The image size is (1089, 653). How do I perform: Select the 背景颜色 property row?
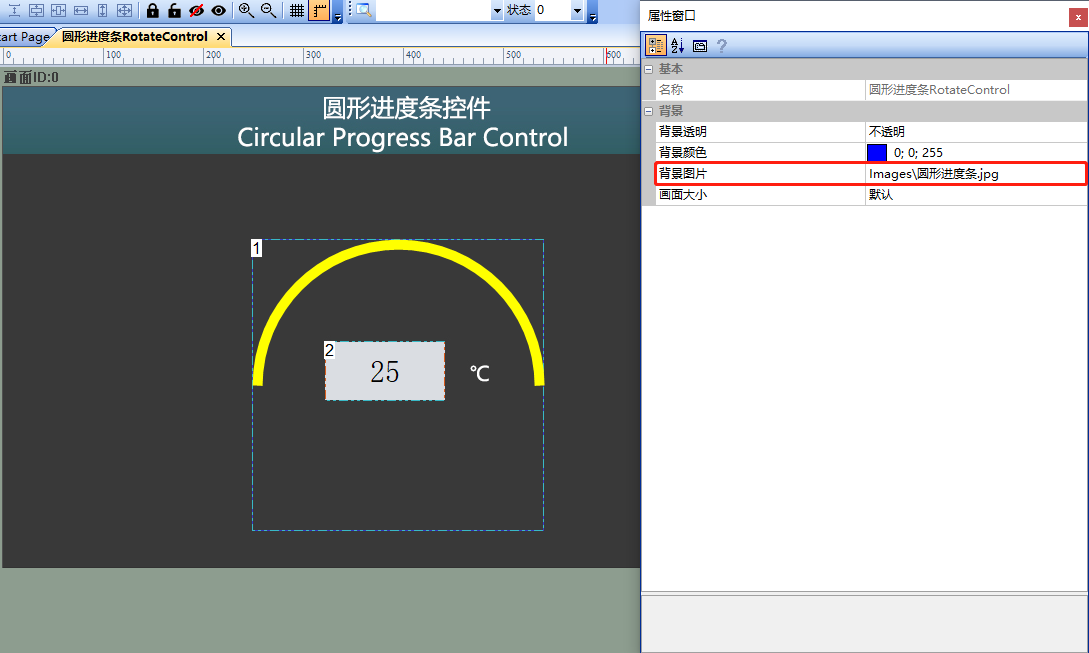871,152
